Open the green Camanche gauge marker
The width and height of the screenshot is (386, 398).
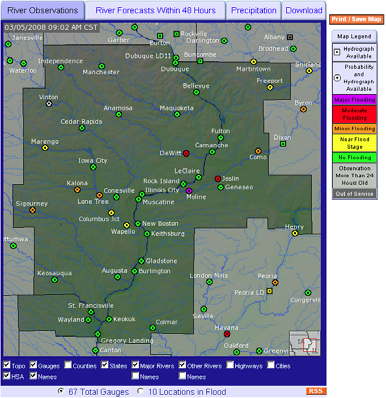coord(212,152)
